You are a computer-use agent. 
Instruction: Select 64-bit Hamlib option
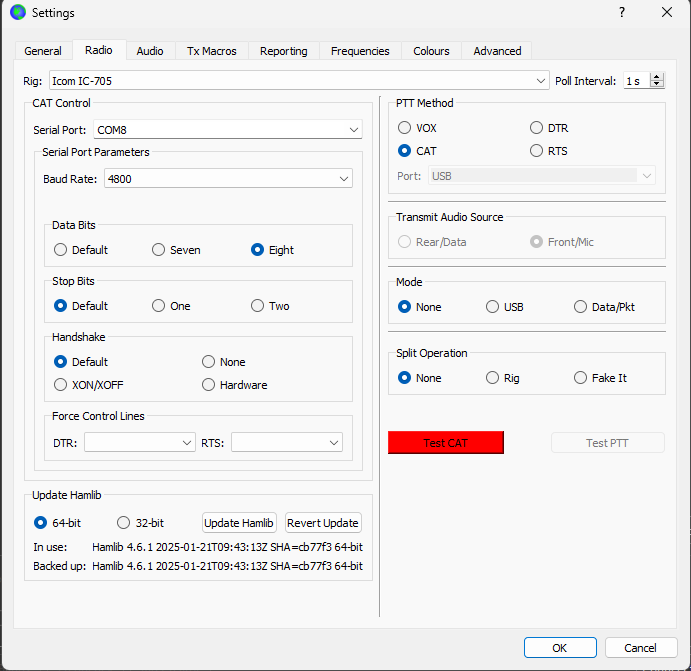57,523
